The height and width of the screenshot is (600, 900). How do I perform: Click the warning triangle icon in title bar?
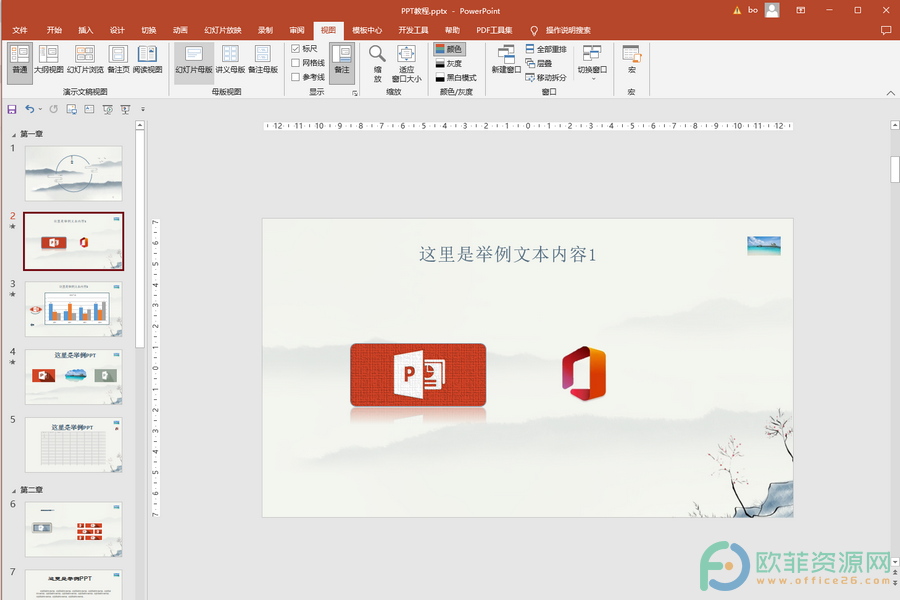[737, 10]
